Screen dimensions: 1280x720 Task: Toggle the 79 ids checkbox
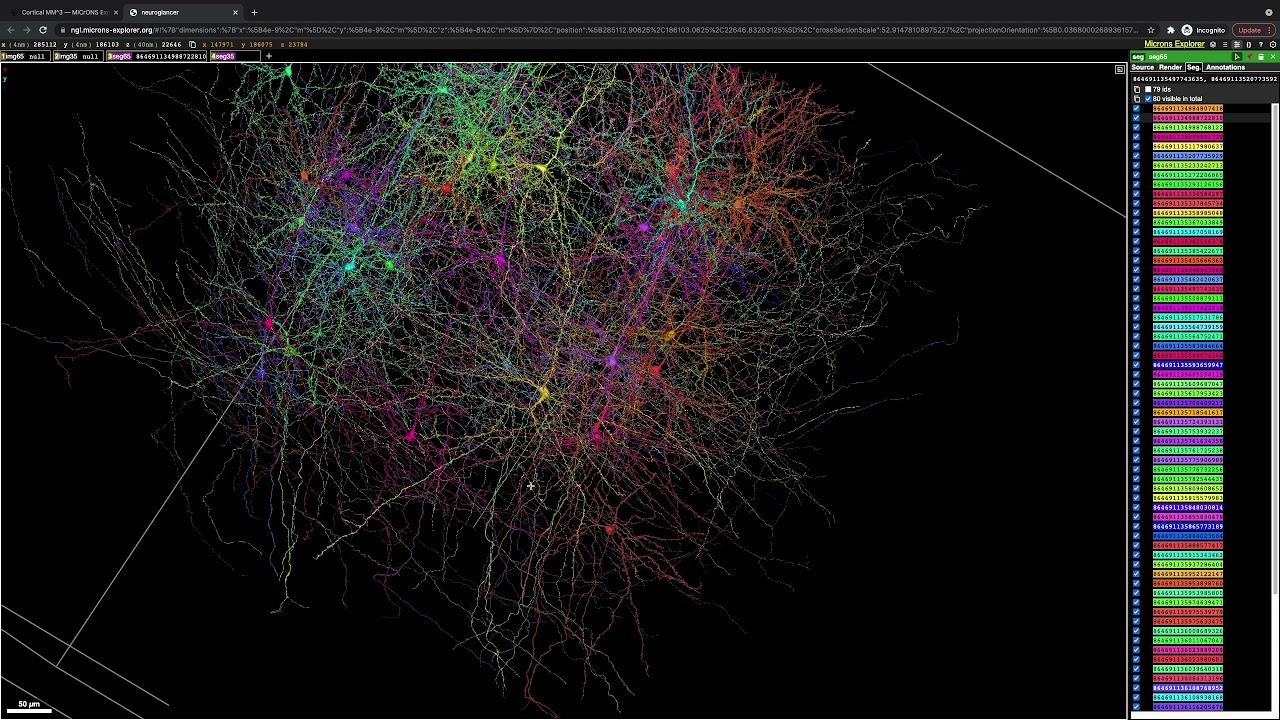1148,89
